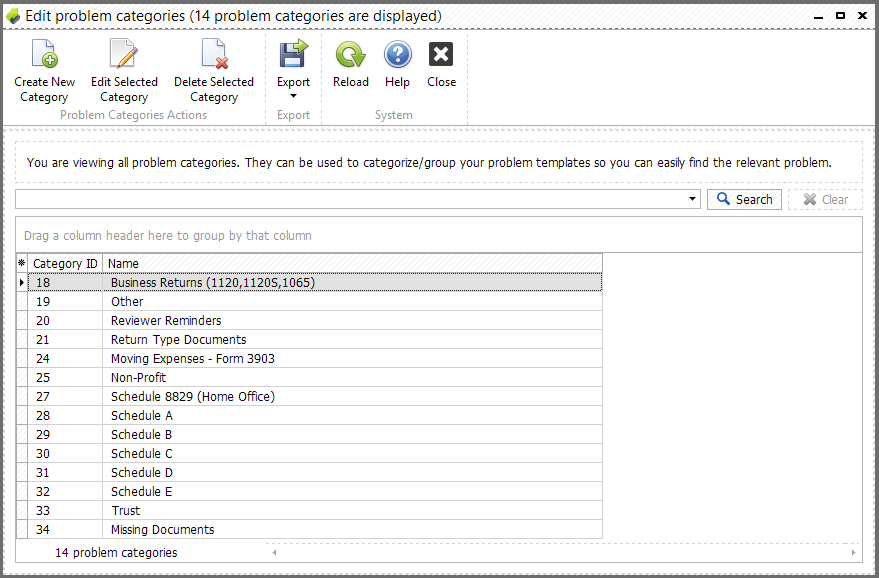Select the Missing Documents row
Viewport: 879px width, 578px height.
pos(314,530)
